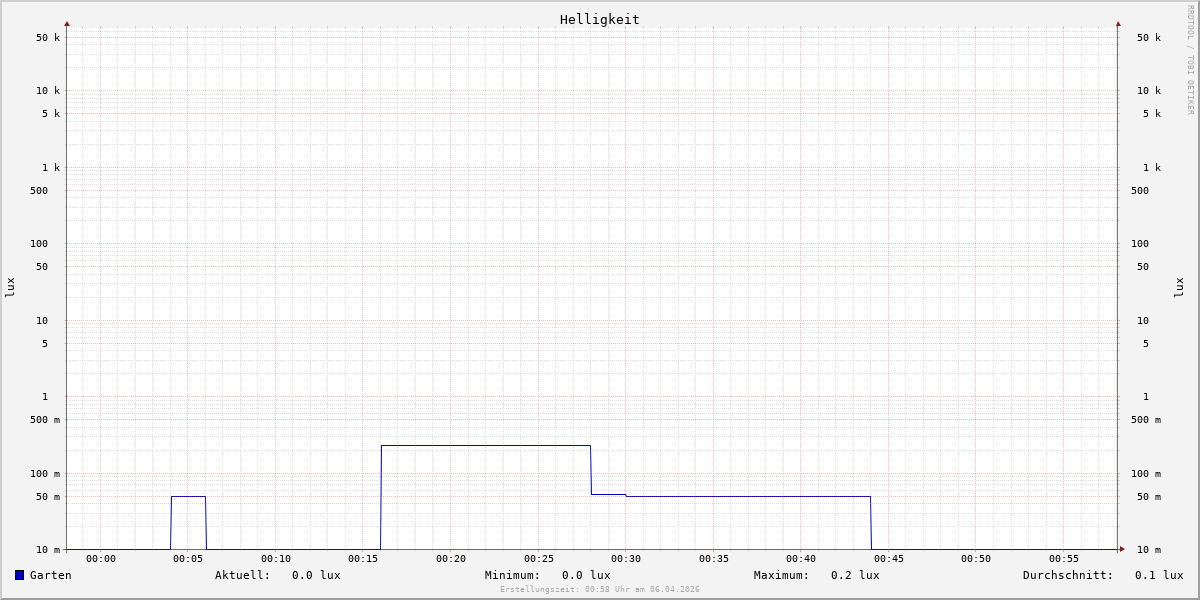1200x600 pixels.
Task: Click the "00:00" time axis label
Action: (x=101, y=559)
